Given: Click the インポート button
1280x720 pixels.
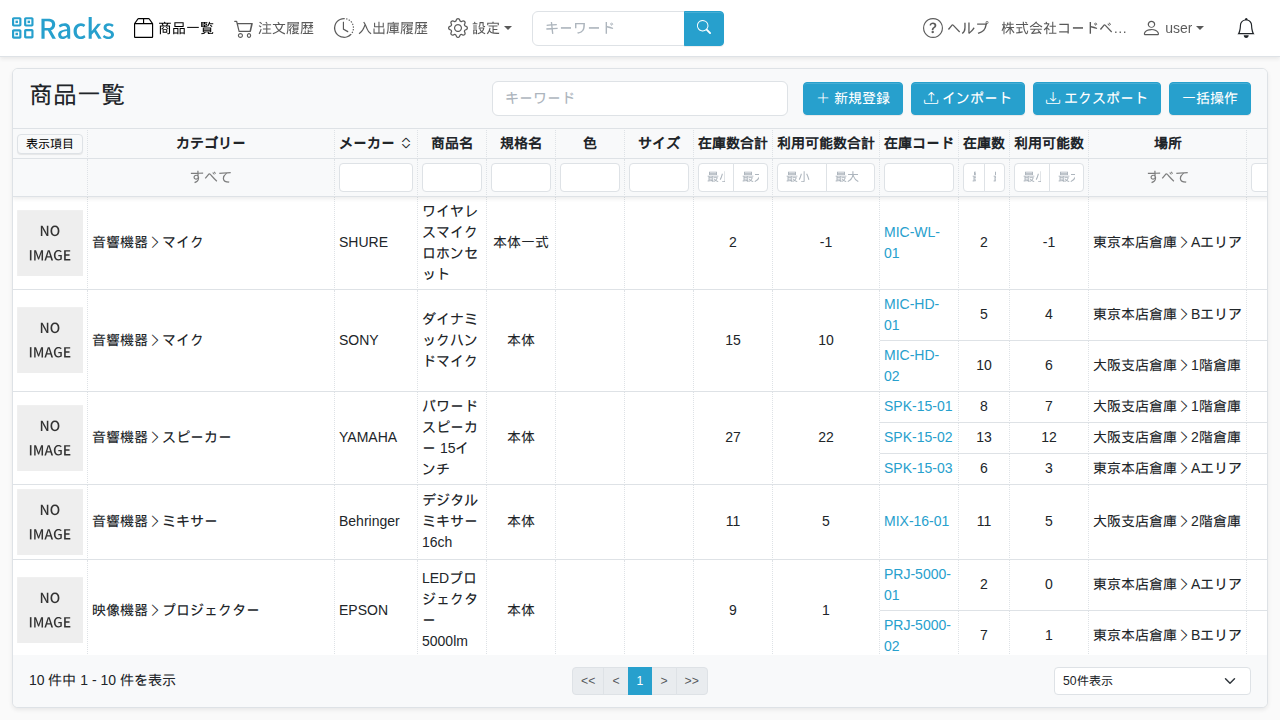Looking at the screenshot, I should pyautogui.click(x=968, y=98).
